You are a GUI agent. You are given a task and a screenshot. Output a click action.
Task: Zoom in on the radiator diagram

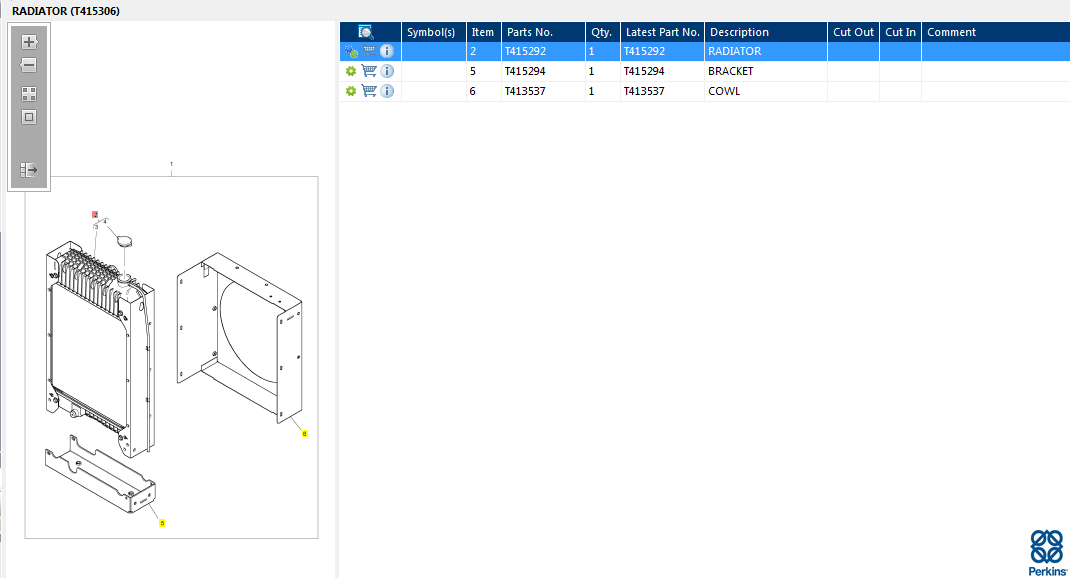pyautogui.click(x=29, y=42)
